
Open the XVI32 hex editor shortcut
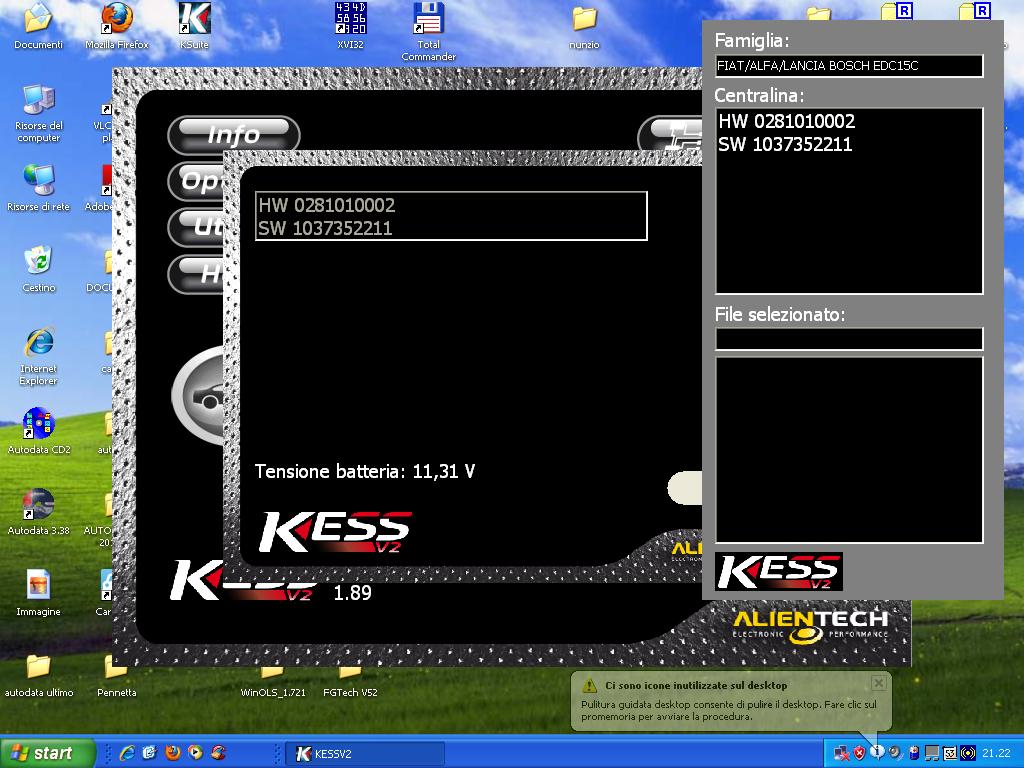coord(350,26)
